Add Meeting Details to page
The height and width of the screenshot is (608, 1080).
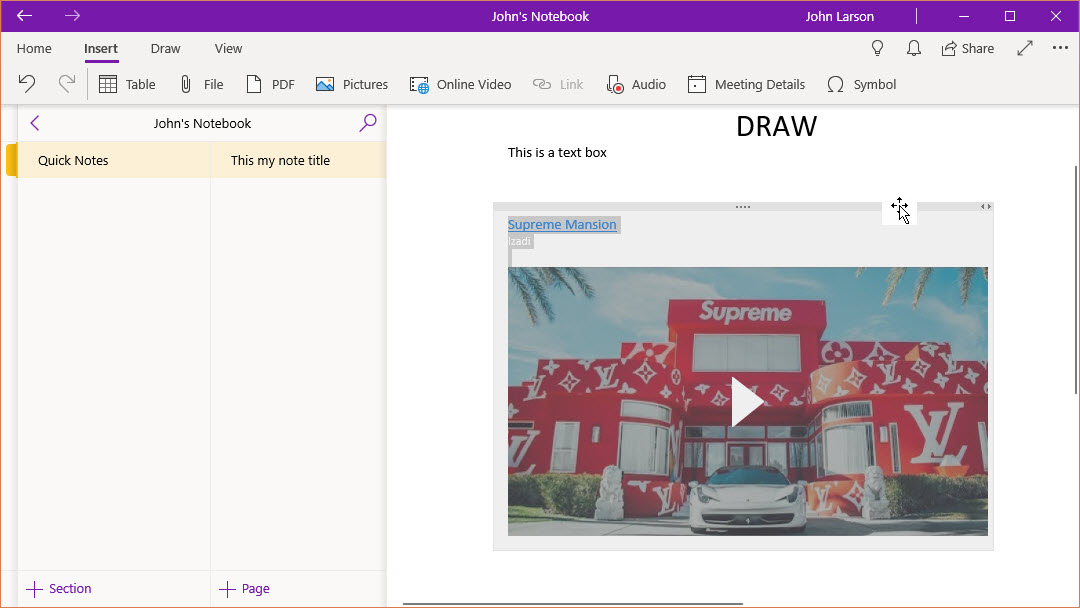[x=746, y=85]
